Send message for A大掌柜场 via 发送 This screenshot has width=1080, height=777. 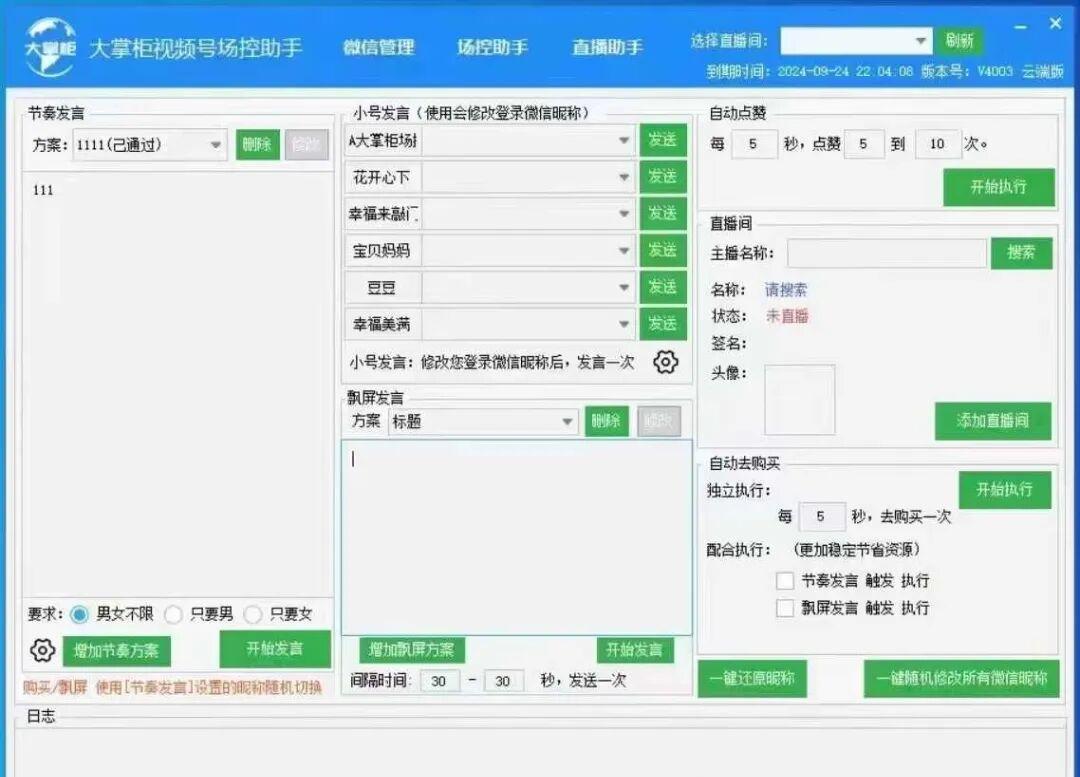coord(663,141)
